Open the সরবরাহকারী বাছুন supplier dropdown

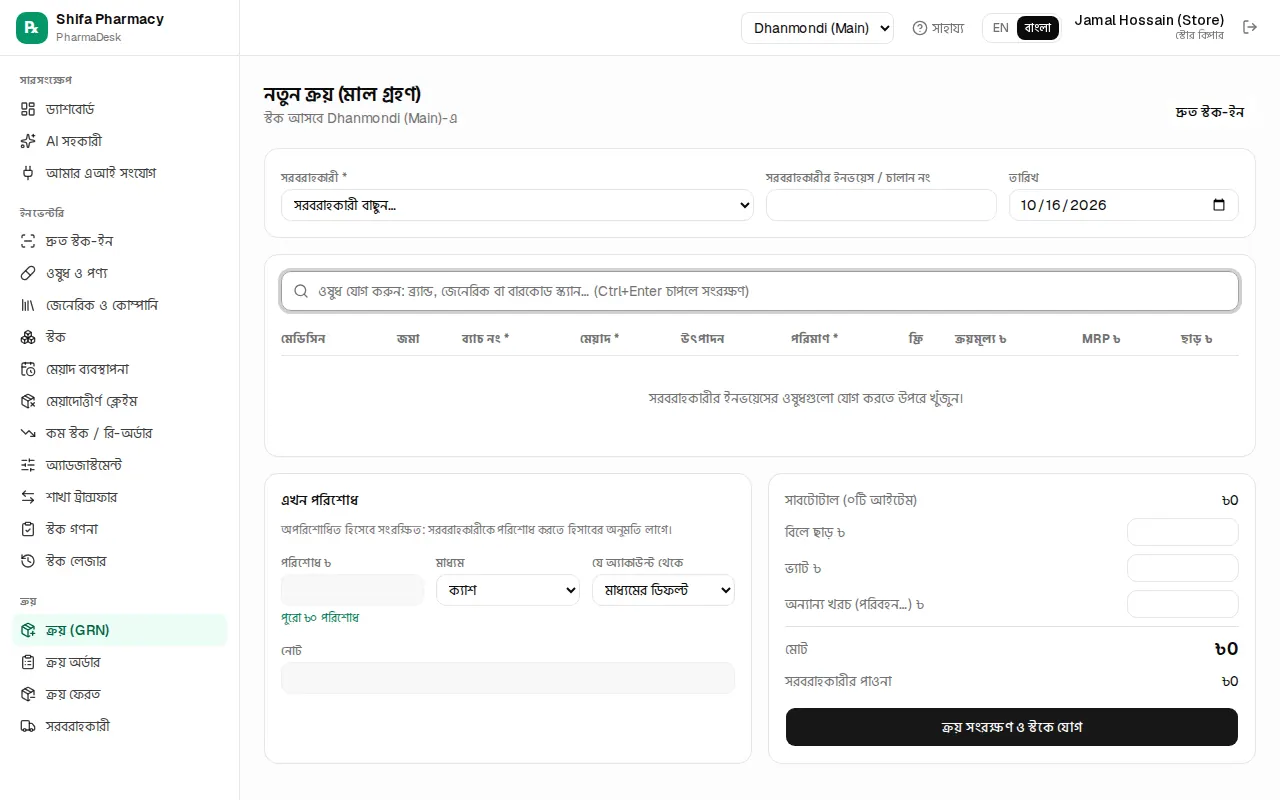(x=517, y=205)
